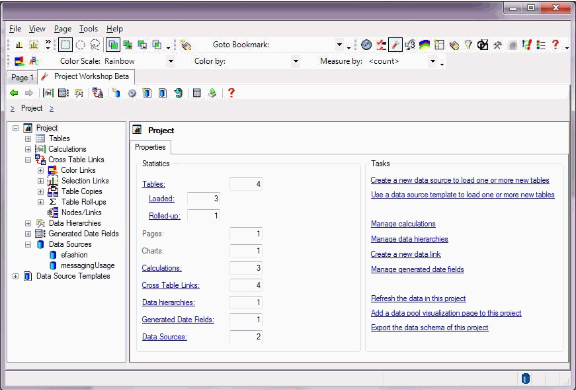Click the Project Workshop wrench toolbar icon
Viewport: 576px width, 390px height.
point(395,45)
